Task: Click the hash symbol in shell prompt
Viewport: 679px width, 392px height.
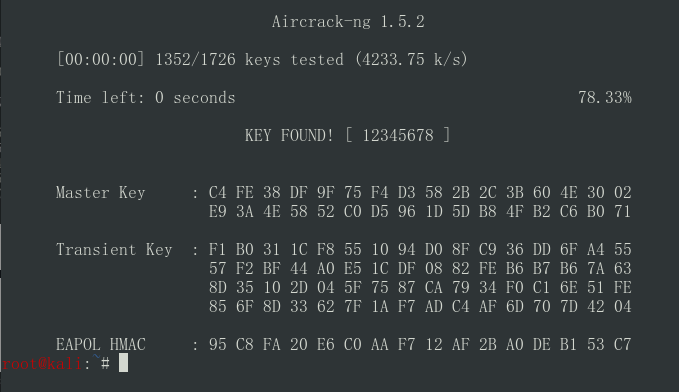Action: pyautogui.click(x=105, y=363)
